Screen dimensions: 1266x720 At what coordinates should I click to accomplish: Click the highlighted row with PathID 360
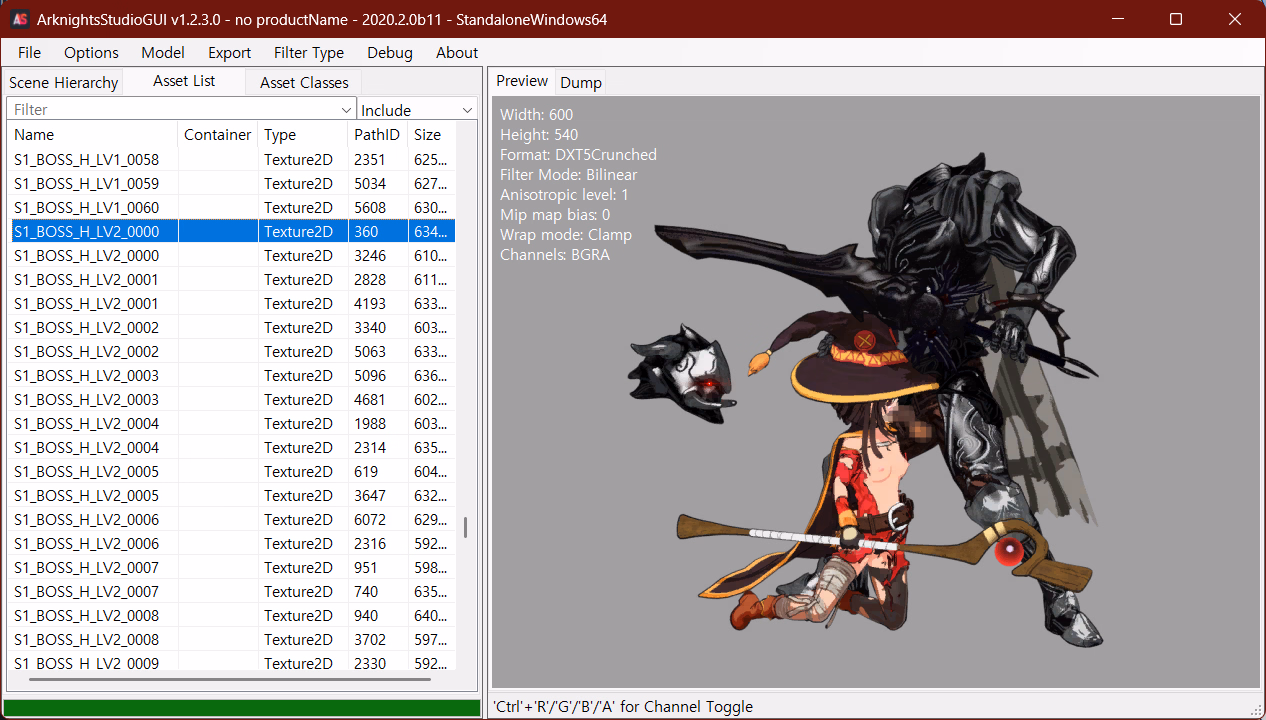(x=233, y=231)
